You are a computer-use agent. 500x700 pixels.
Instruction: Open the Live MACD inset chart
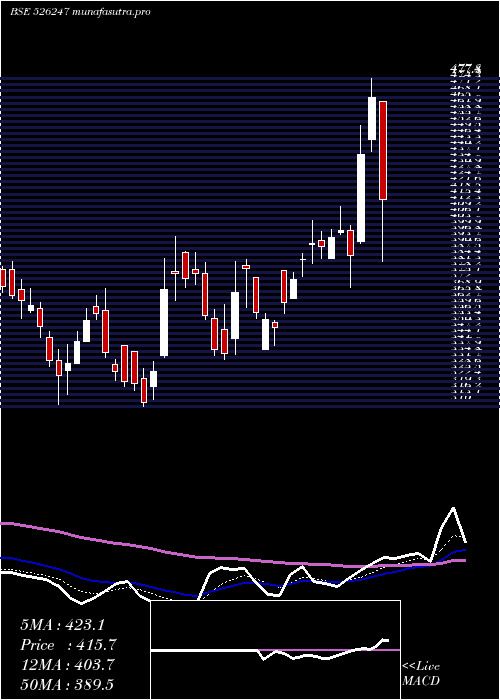coord(275,650)
